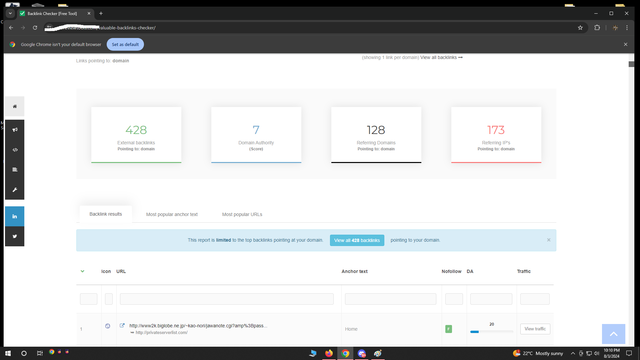640x360 pixels.
Task: Click the URL column filter field
Action: pyautogui.click(x=227, y=299)
